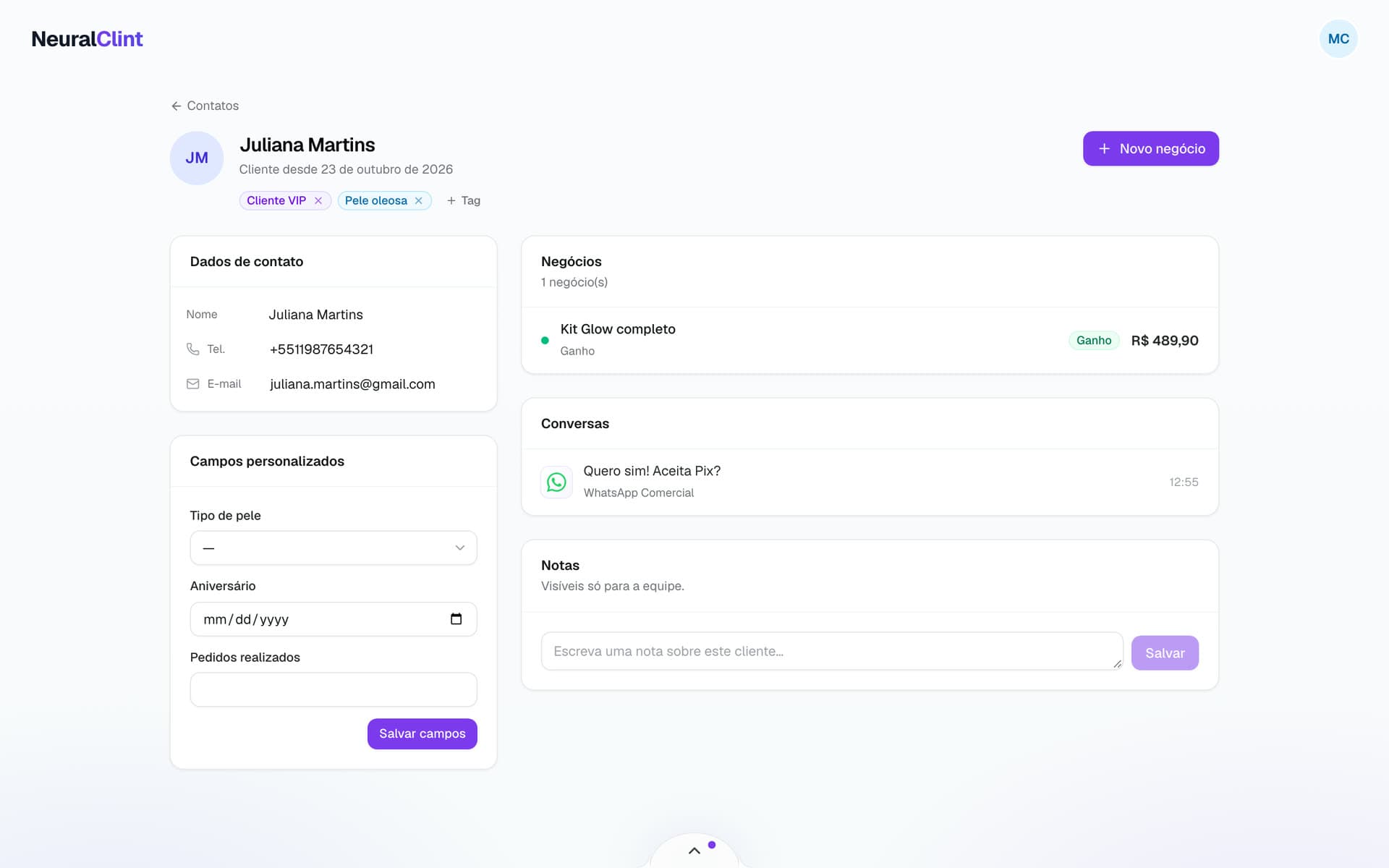Select the email juliana.martins@gmail.com
The height and width of the screenshot is (868, 1389).
(x=352, y=384)
